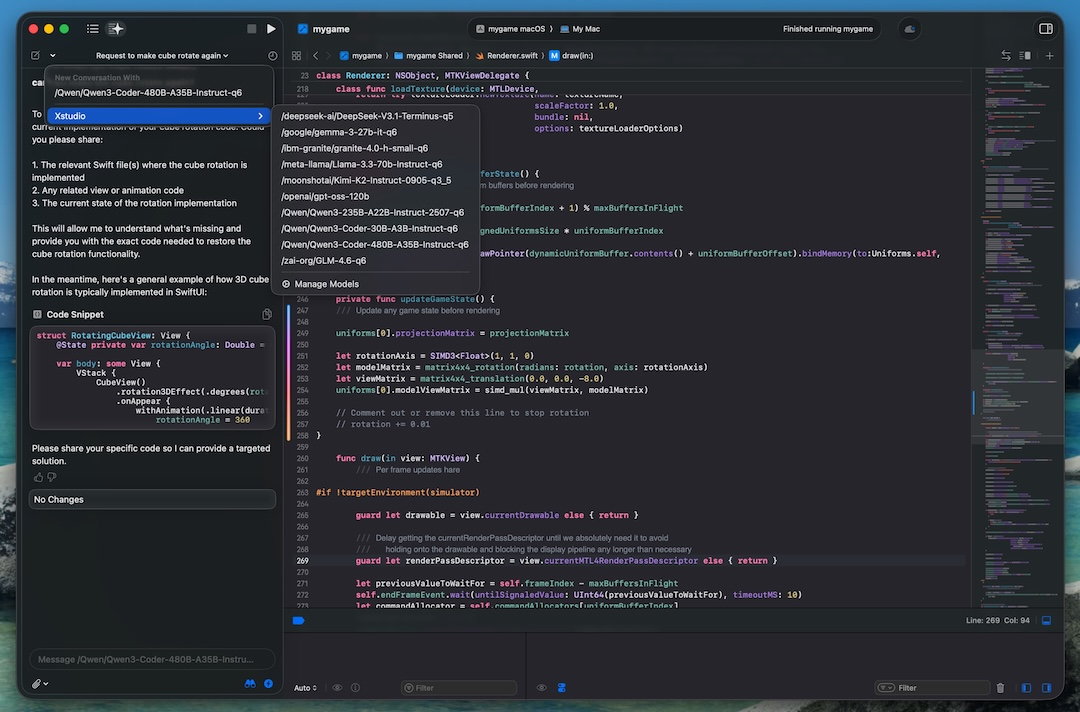Toggle console metadata blue icon
The width and height of the screenshot is (1080, 712).
click(x=561, y=687)
